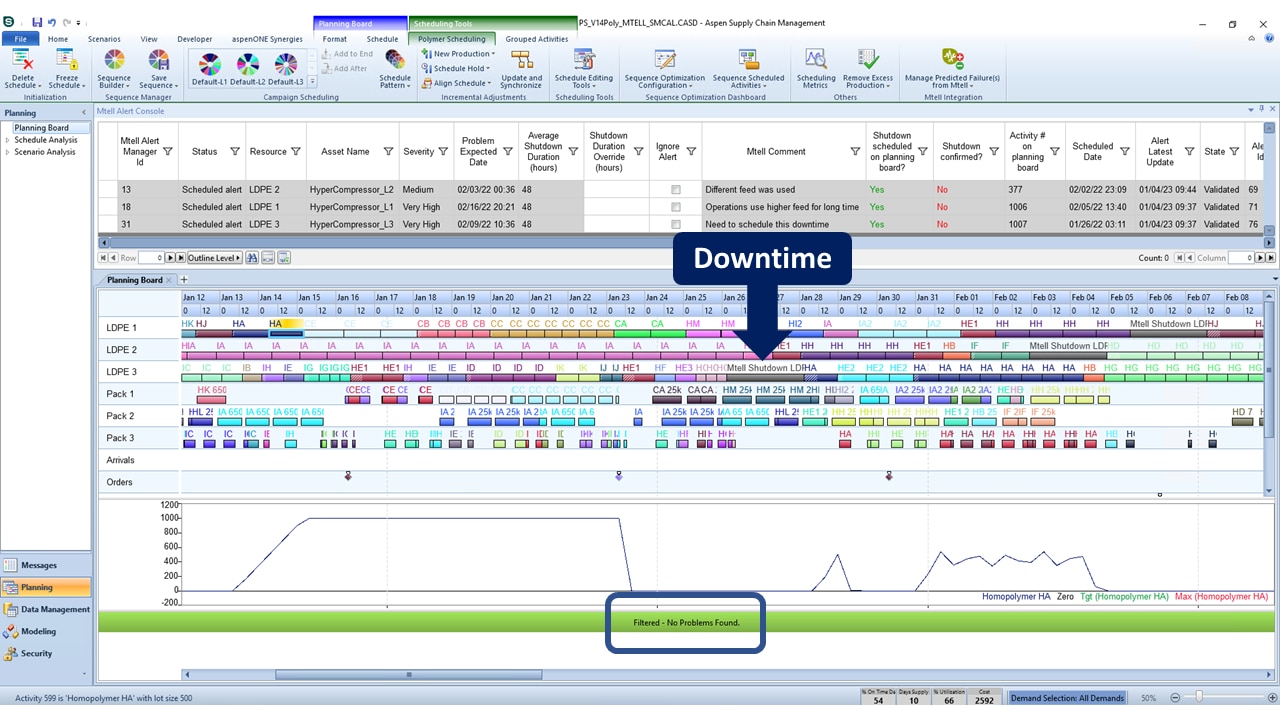Expand the Scenario Analysis tree node
The width and height of the screenshot is (1280, 720).
8,152
